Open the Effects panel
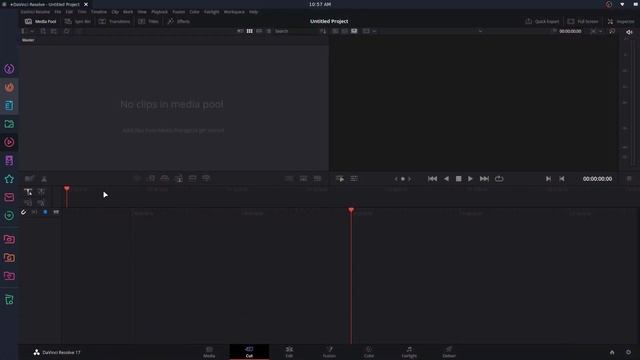The width and height of the screenshot is (640, 360). (x=179, y=21)
